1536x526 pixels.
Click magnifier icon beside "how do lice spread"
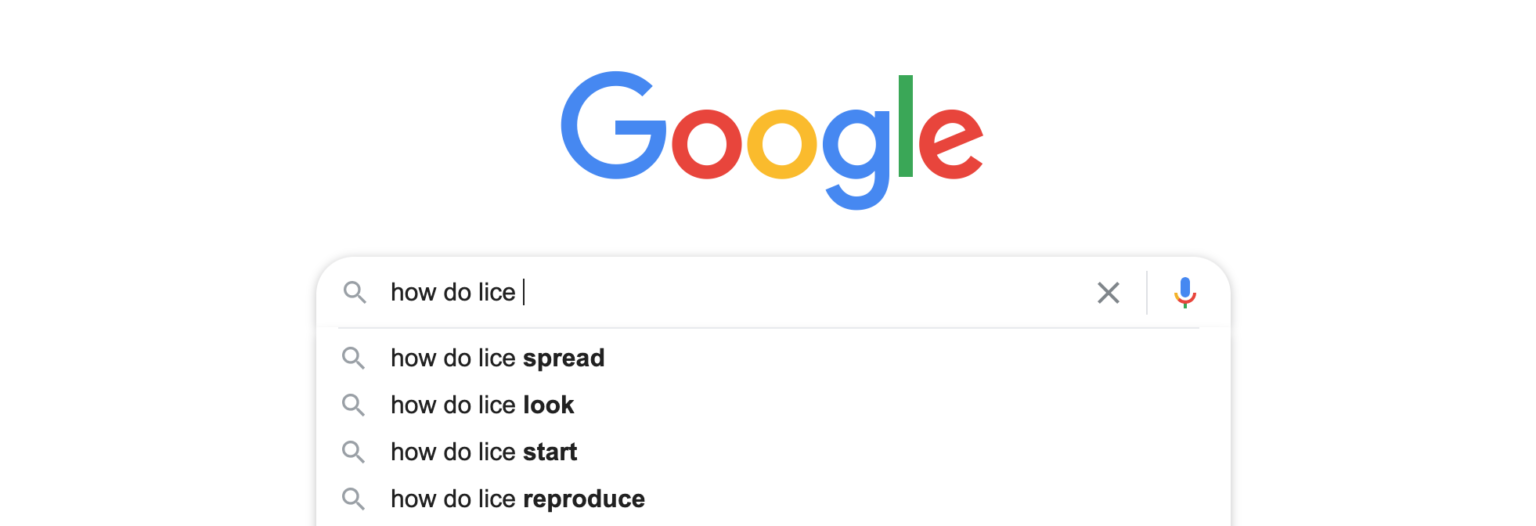353,358
